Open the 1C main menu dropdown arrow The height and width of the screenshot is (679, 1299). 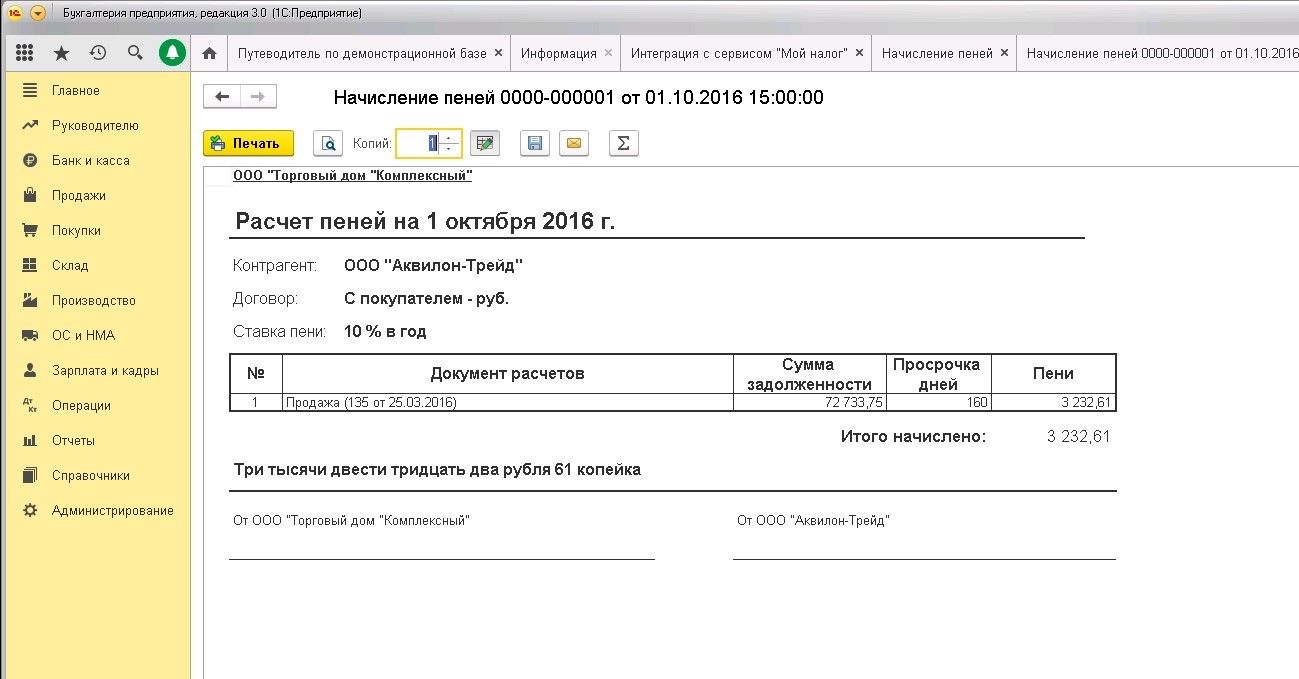pyautogui.click(x=38, y=13)
